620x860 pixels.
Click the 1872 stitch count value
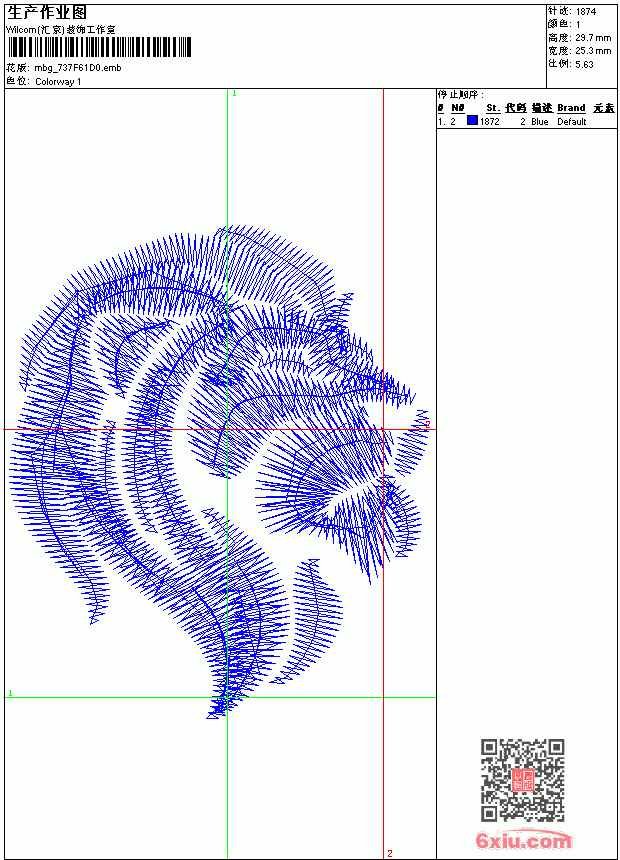click(x=490, y=122)
